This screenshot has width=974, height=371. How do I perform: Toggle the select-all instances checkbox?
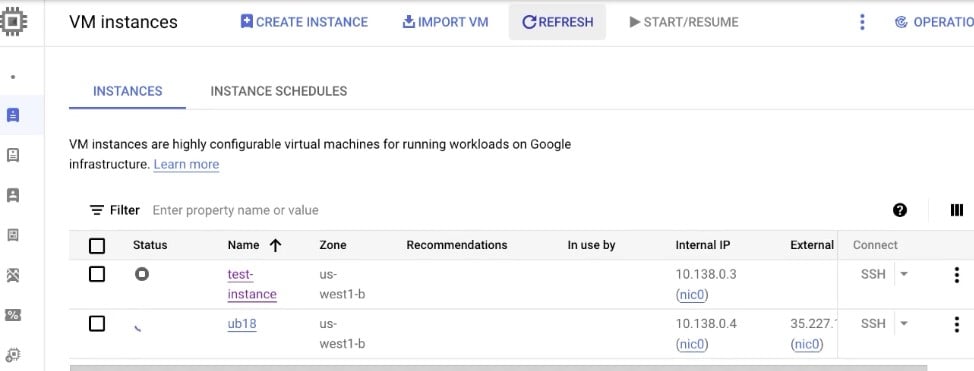pos(97,245)
